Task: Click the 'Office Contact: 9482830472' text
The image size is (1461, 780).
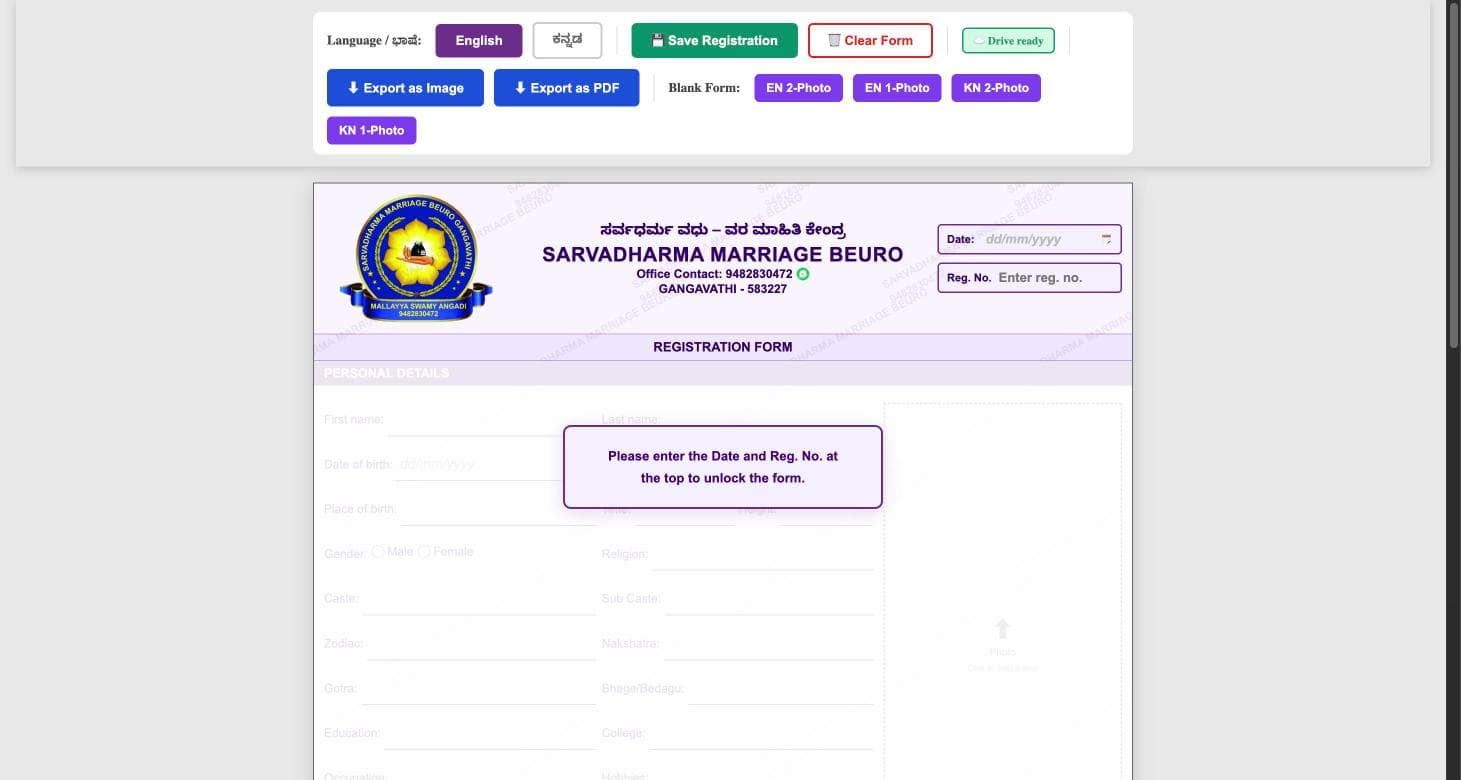Action: tap(714, 274)
